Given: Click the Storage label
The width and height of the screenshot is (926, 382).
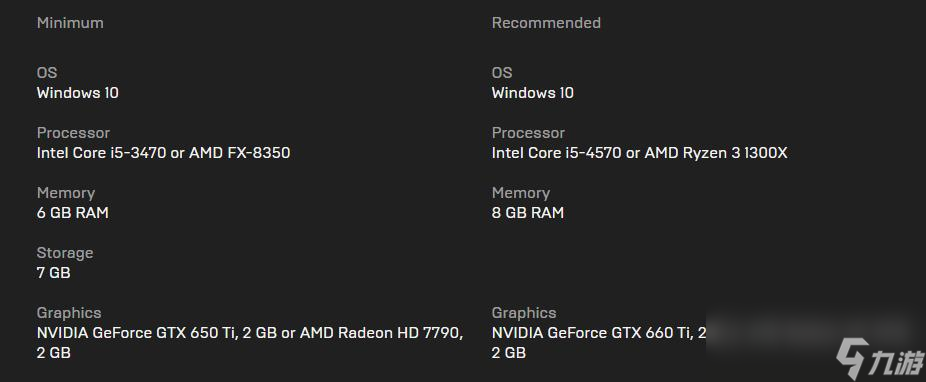Looking at the screenshot, I should [x=65, y=253].
